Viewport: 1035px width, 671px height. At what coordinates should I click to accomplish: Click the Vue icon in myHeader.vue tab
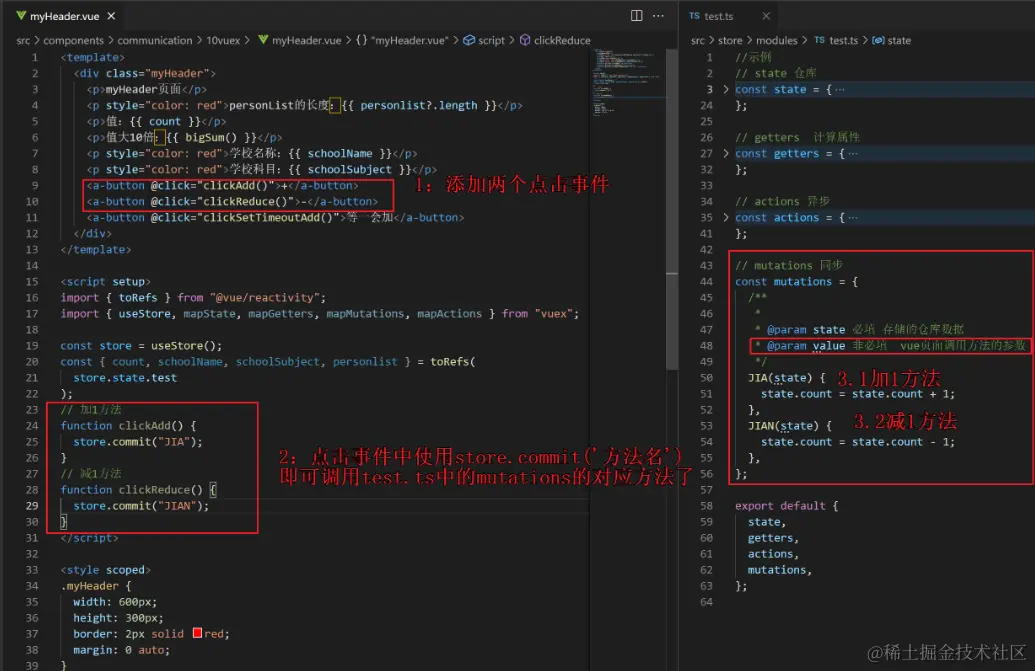click(x=21, y=15)
